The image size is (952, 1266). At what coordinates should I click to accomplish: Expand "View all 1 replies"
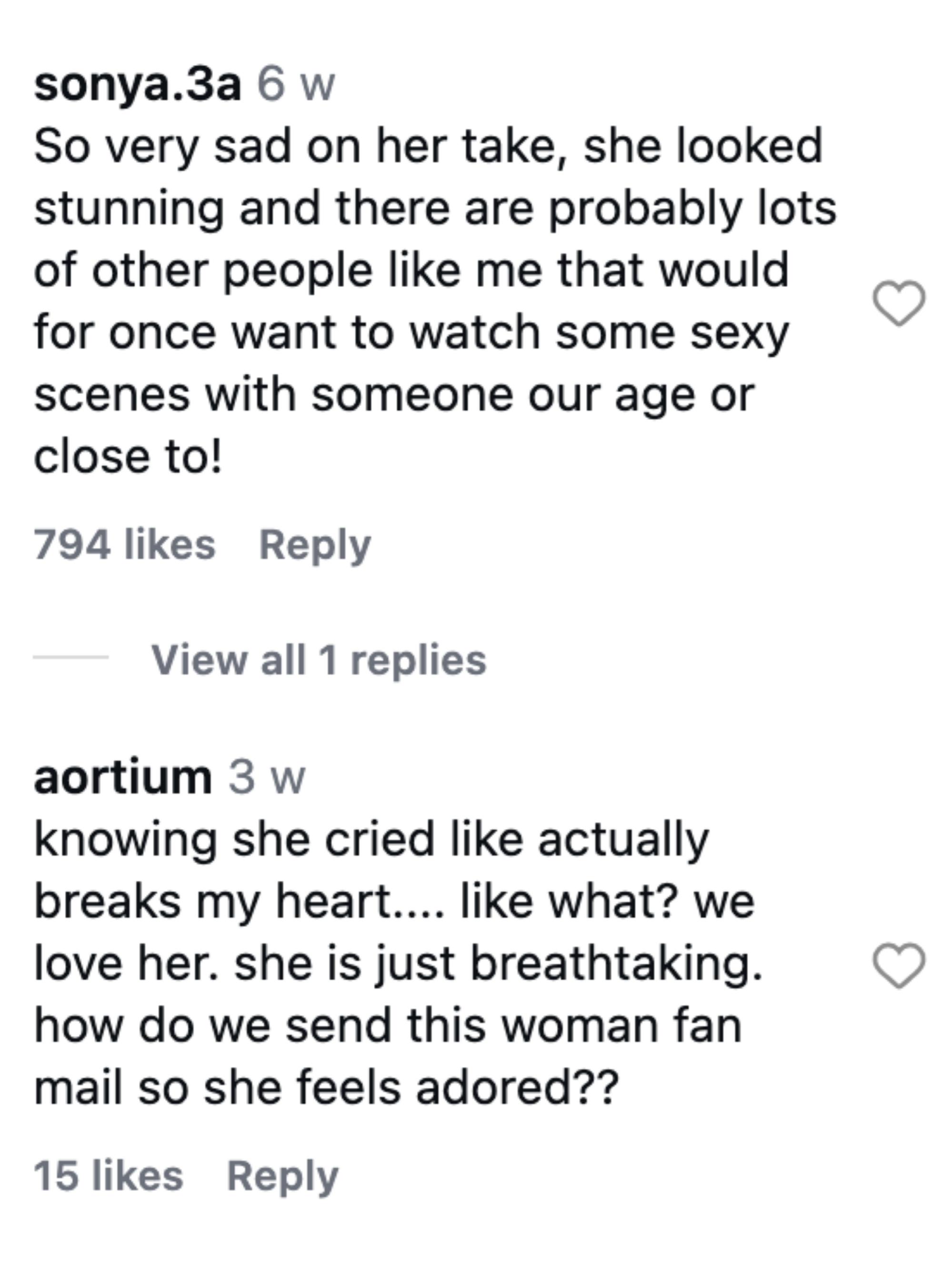(319, 660)
